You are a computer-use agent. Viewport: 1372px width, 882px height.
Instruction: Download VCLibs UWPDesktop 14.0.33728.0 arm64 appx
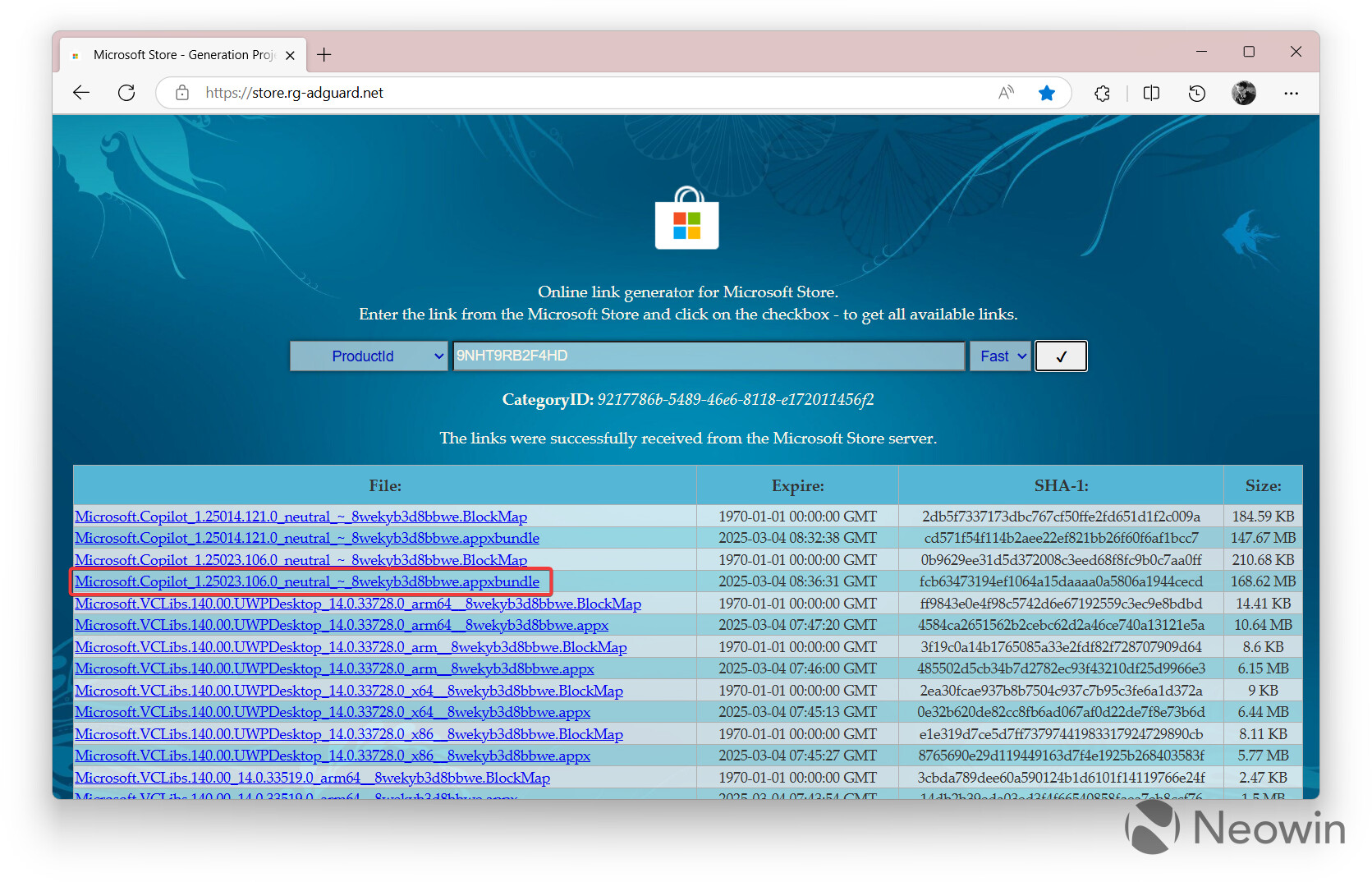point(342,625)
